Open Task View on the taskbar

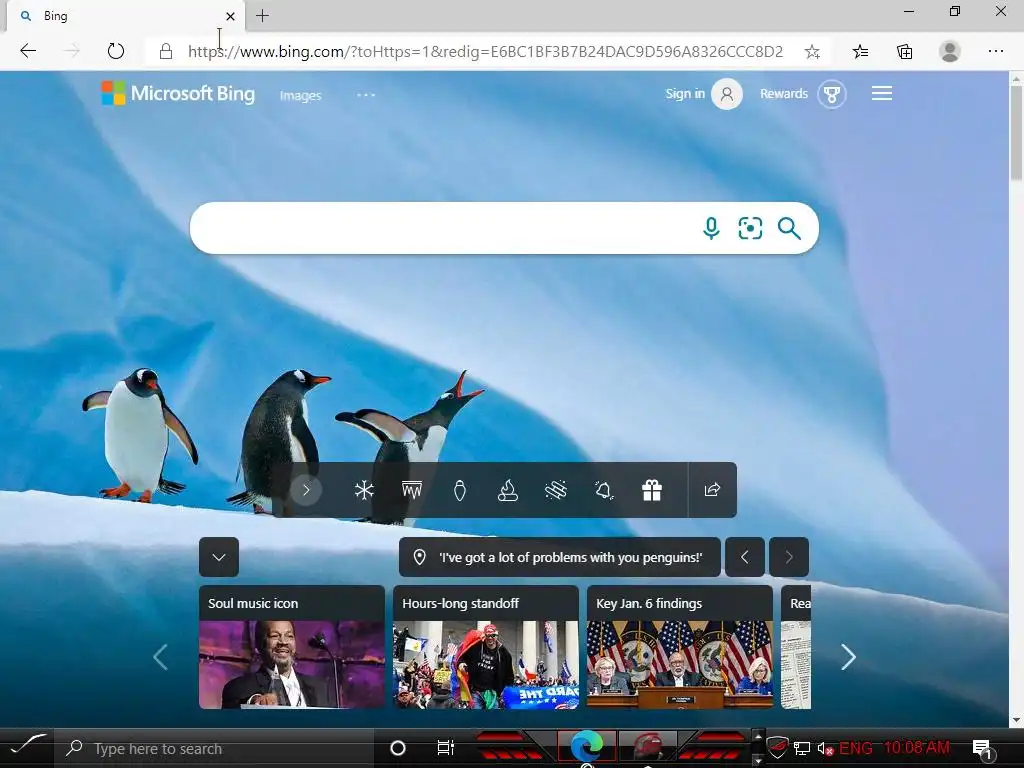(445, 748)
